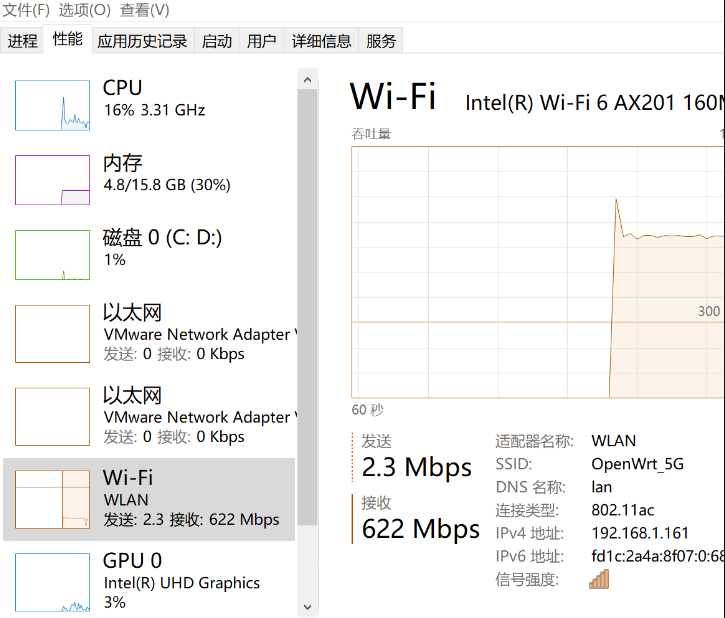Image resolution: width=725 pixels, height=618 pixels.
Task: Open the 启动 tab
Action: 217,41
